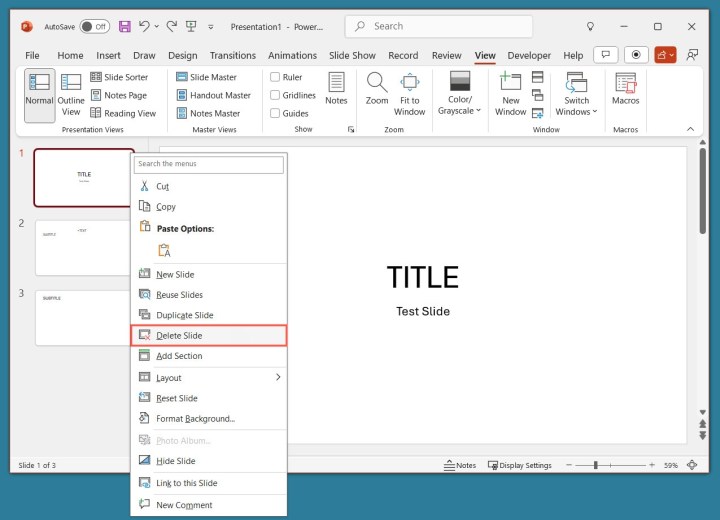
Task: Toggle AutoSave switch
Action: pyautogui.click(x=95, y=27)
